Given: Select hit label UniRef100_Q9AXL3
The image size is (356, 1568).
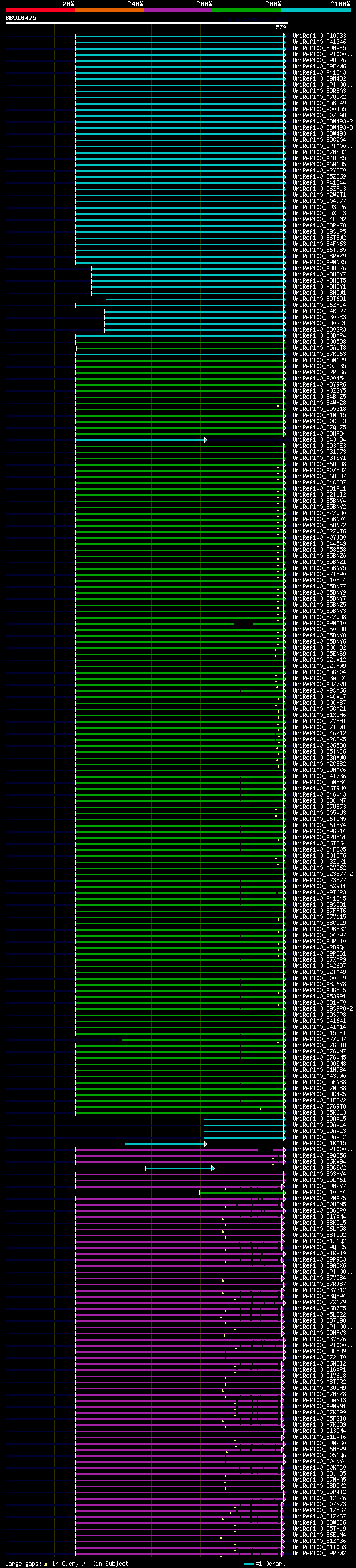Looking at the screenshot, I should (x=319, y=1131).
